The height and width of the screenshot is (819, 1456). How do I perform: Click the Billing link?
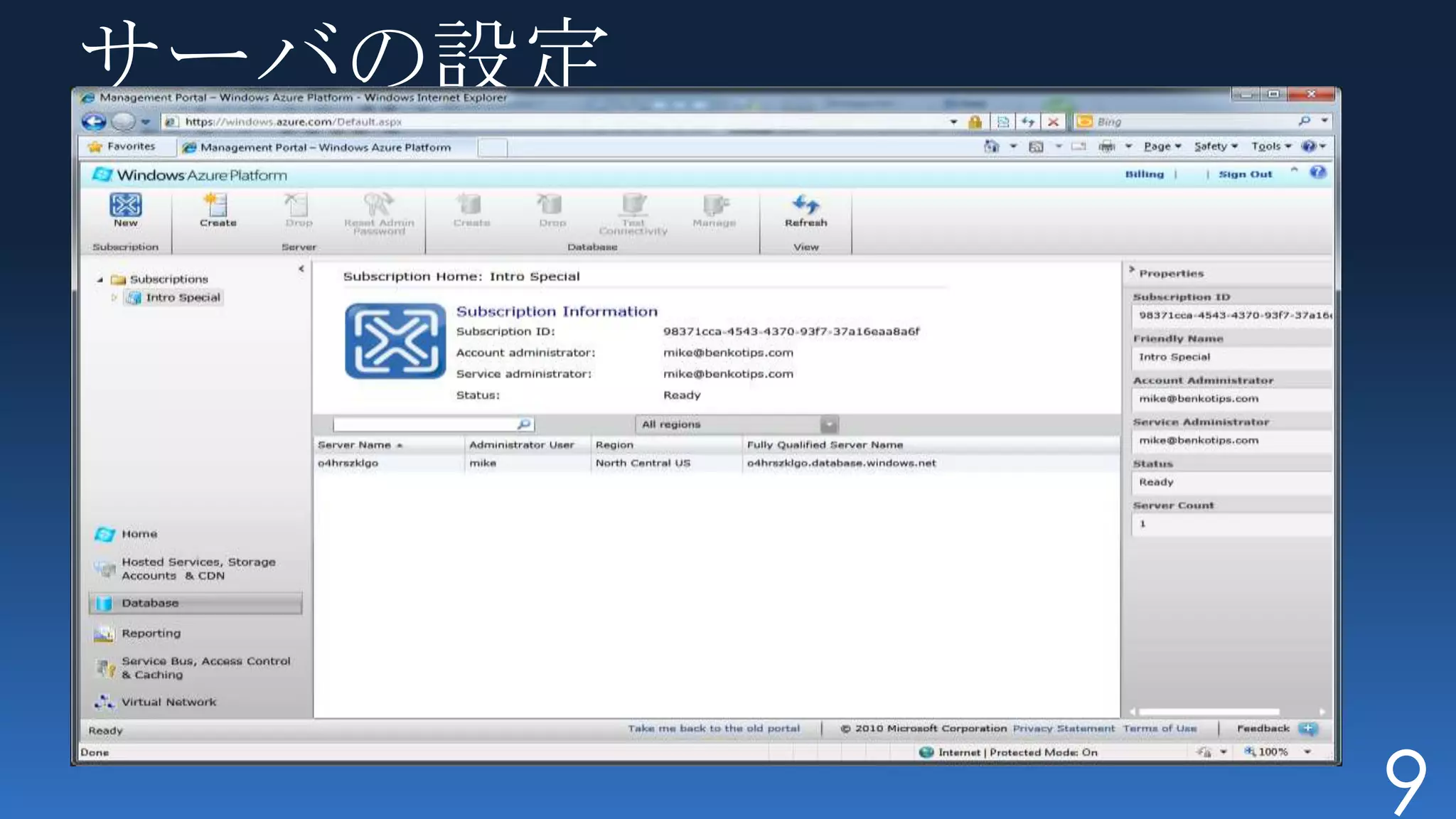[x=1144, y=174]
